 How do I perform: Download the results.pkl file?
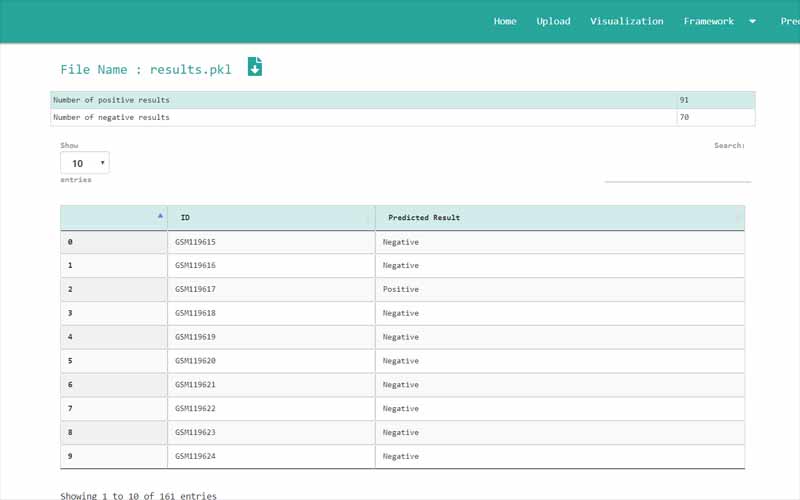[x=255, y=67]
